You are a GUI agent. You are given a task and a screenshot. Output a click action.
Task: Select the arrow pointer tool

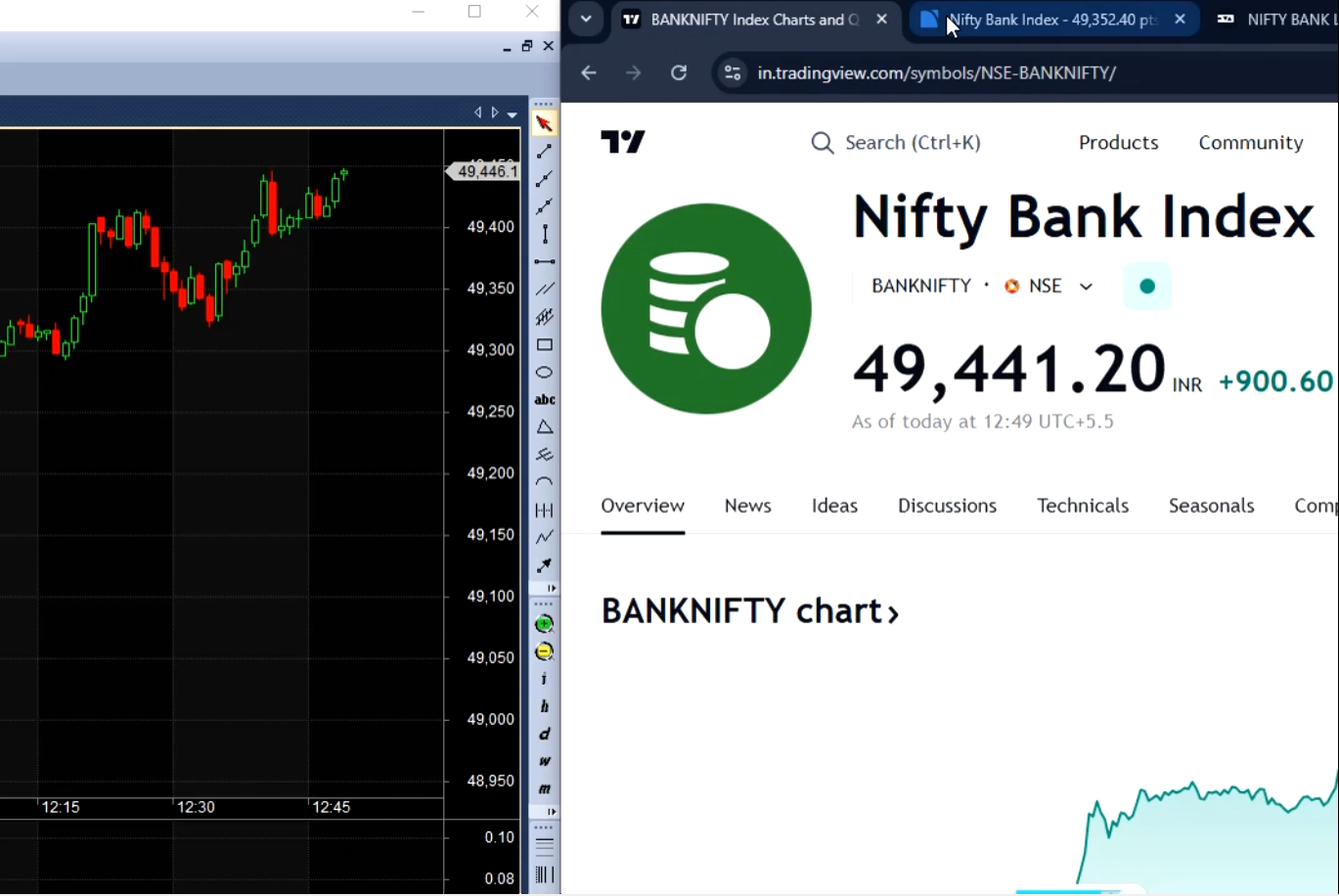(x=544, y=123)
